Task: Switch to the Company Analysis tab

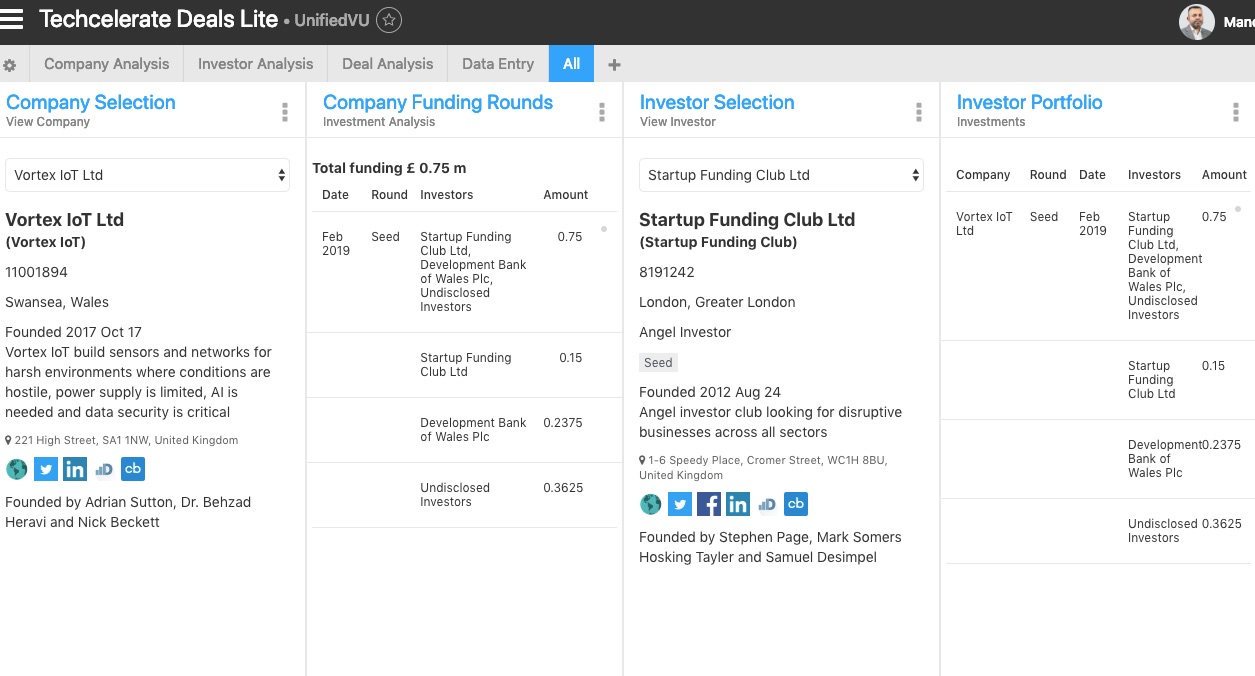Action: [107, 64]
